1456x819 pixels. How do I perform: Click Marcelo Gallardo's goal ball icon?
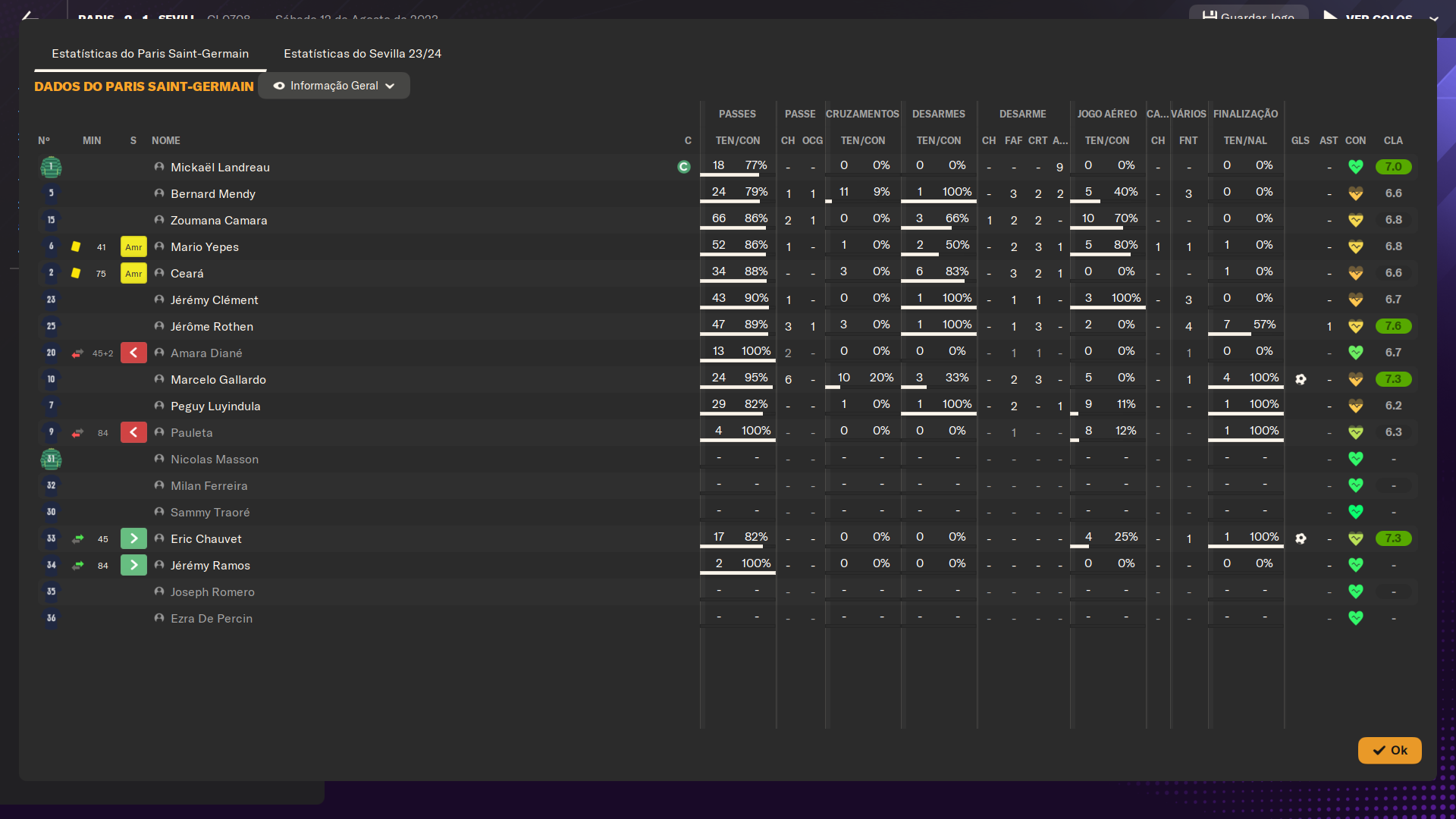(1301, 379)
